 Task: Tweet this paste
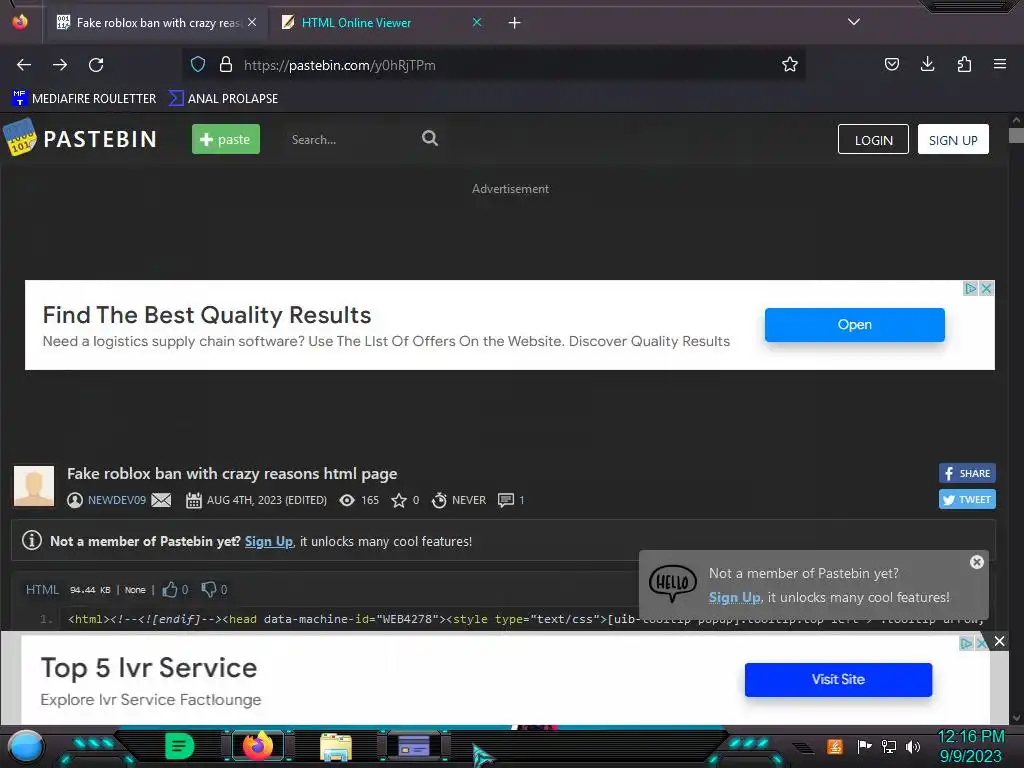click(967, 500)
